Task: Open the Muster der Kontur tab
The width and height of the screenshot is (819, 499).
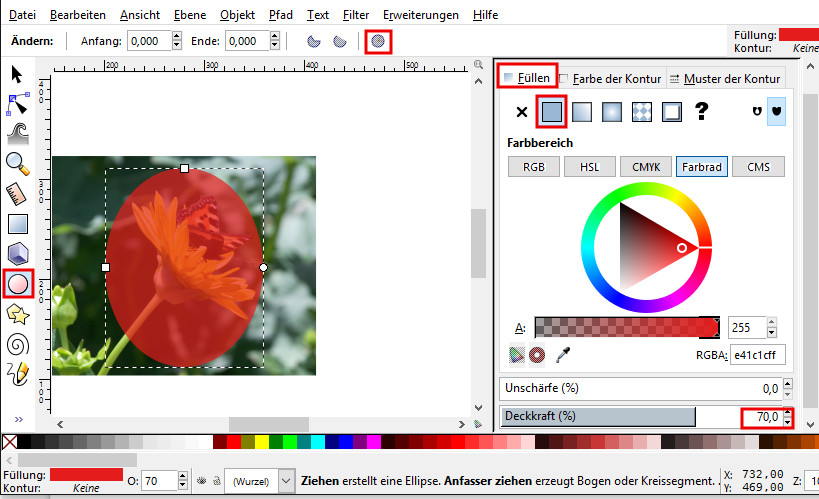Action: 726,79
